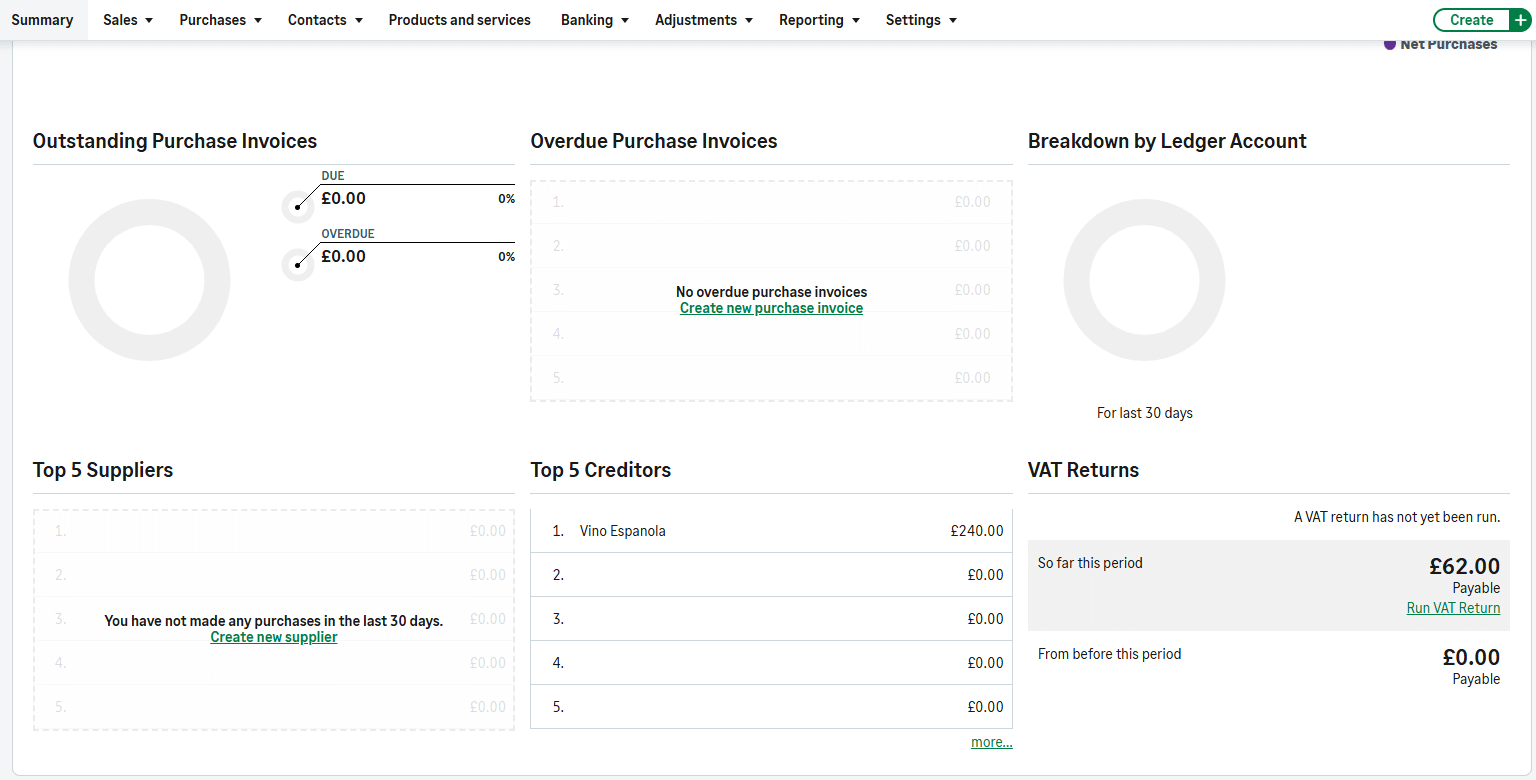Select the Vino Espanola creditor row
The image size is (1536, 780).
pyautogui.click(x=771, y=531)
